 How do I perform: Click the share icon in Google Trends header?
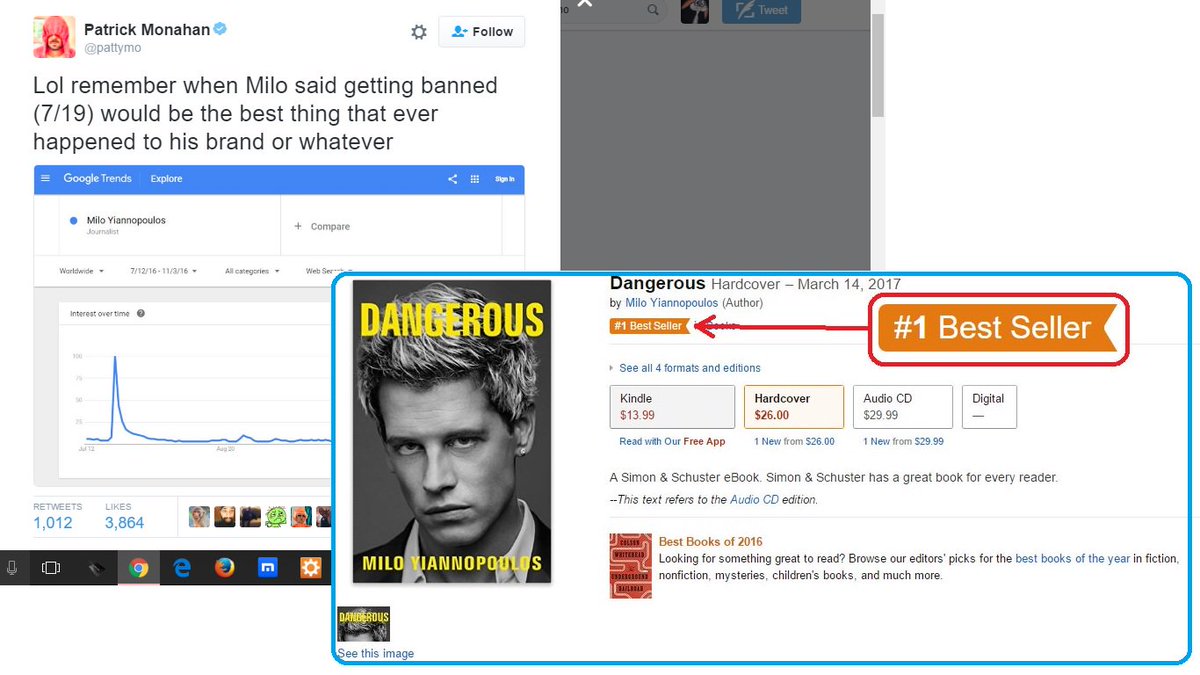click(x=452, y=179)
